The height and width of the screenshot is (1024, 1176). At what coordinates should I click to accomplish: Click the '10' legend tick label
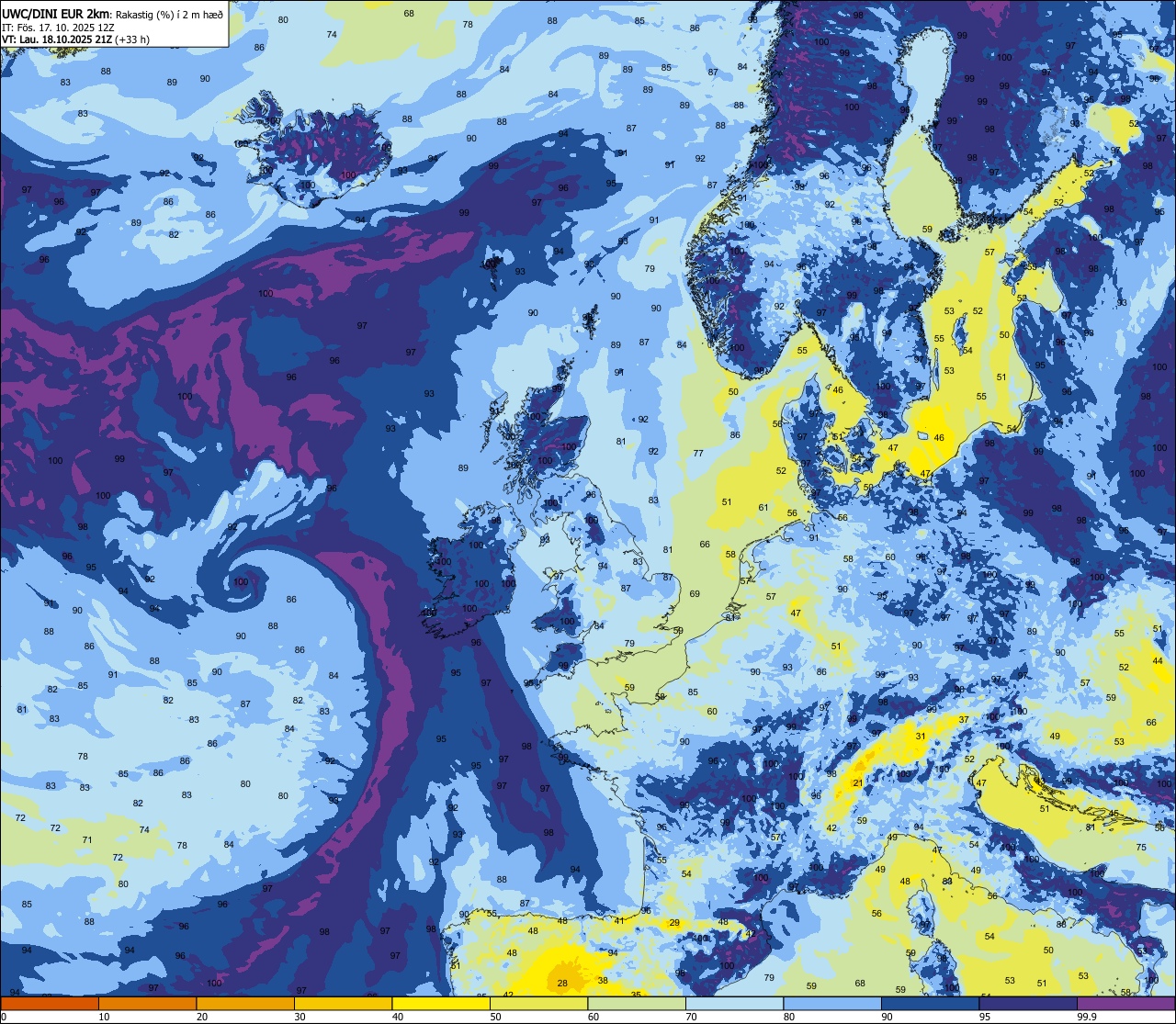105,1017
